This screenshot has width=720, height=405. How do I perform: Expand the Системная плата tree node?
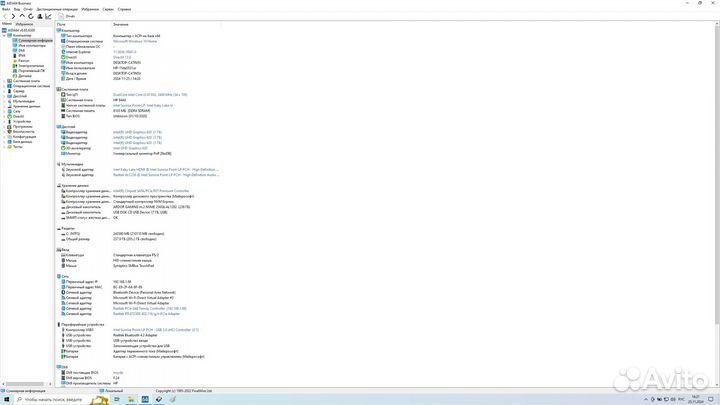(4, 81)
